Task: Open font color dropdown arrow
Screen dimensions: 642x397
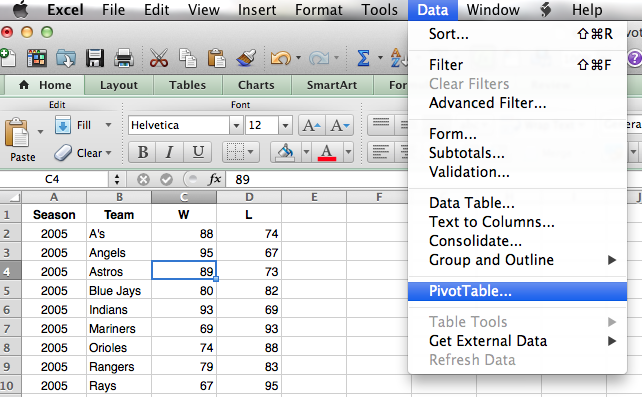Action: (348, 152)
